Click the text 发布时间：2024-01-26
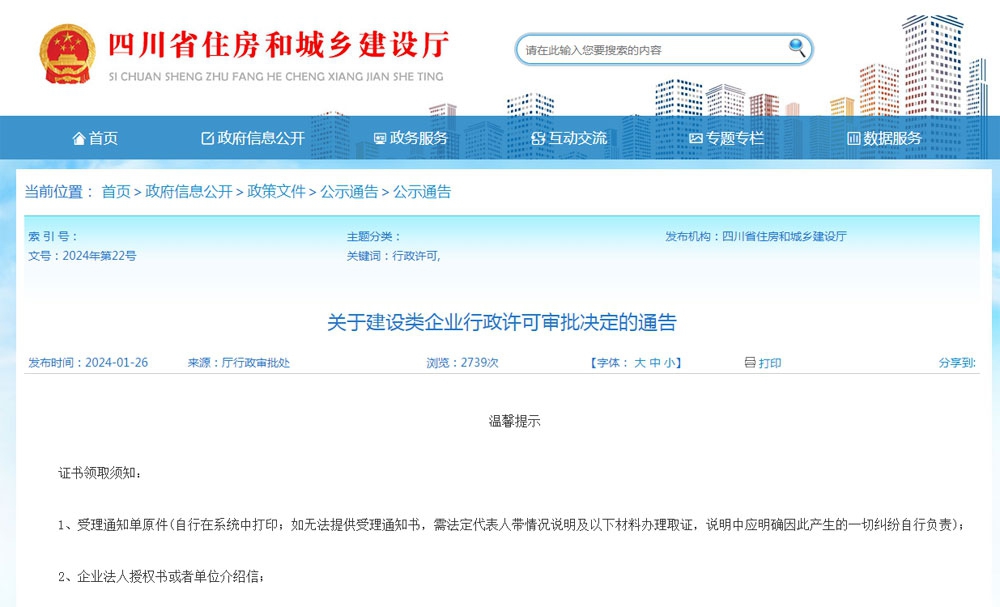The image size is (1000, 607). click(x=88, y=363)
